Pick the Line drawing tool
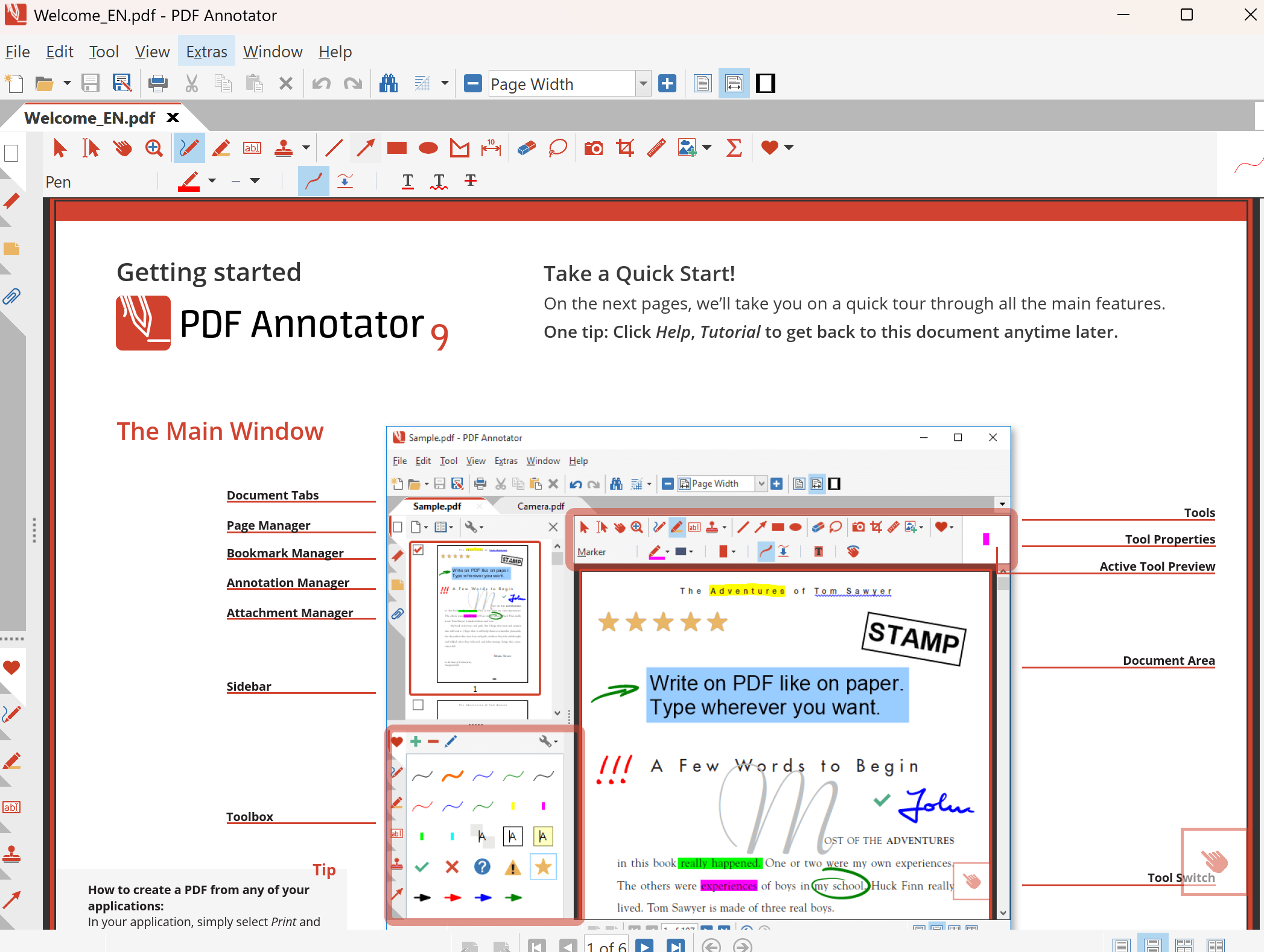 [334, 148]
